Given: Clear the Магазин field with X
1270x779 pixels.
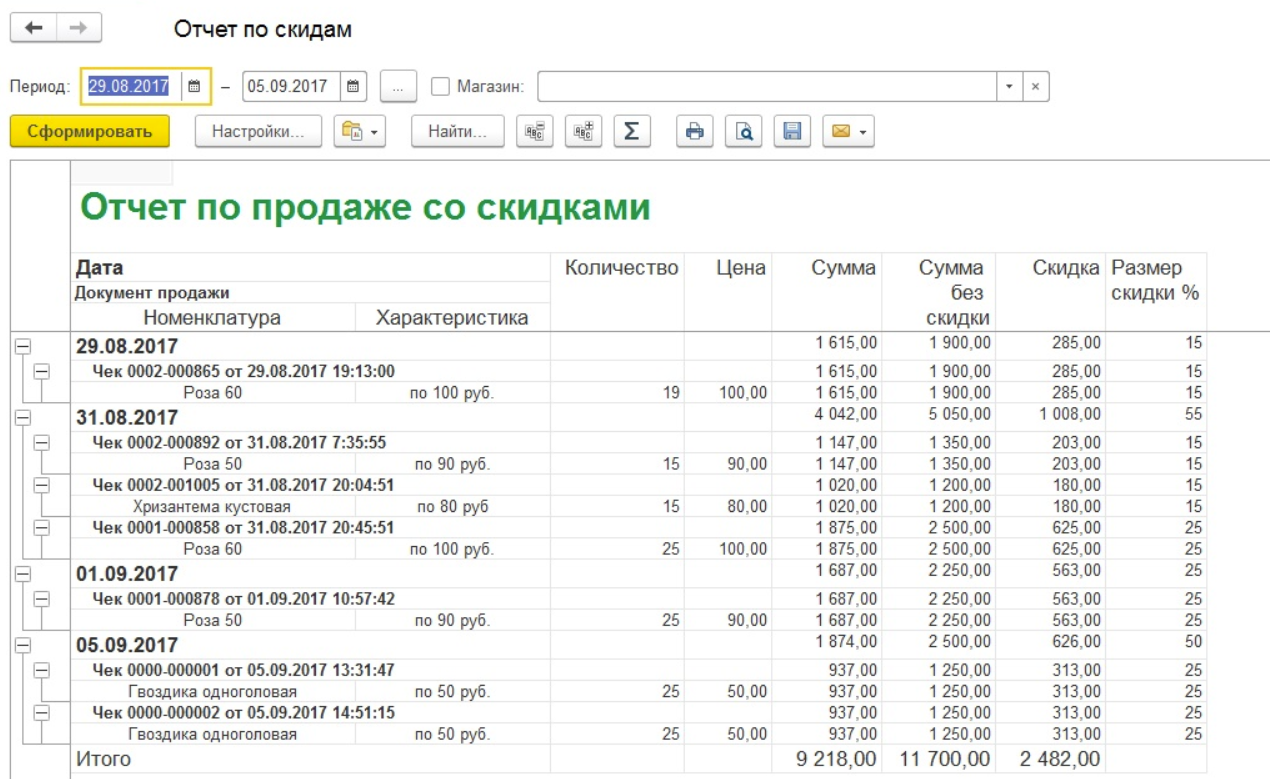Looking at the screenshot, I should [x=1035, y=87].
